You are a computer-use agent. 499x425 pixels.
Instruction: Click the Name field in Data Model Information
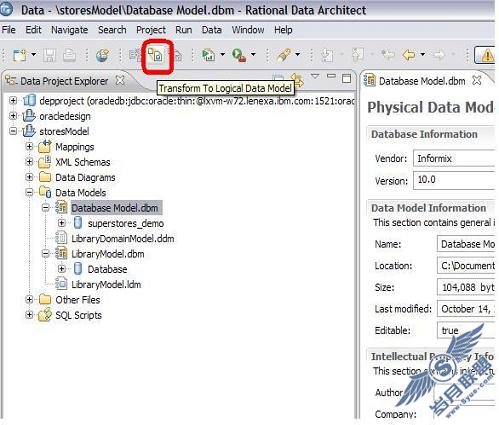coord(466,244)
